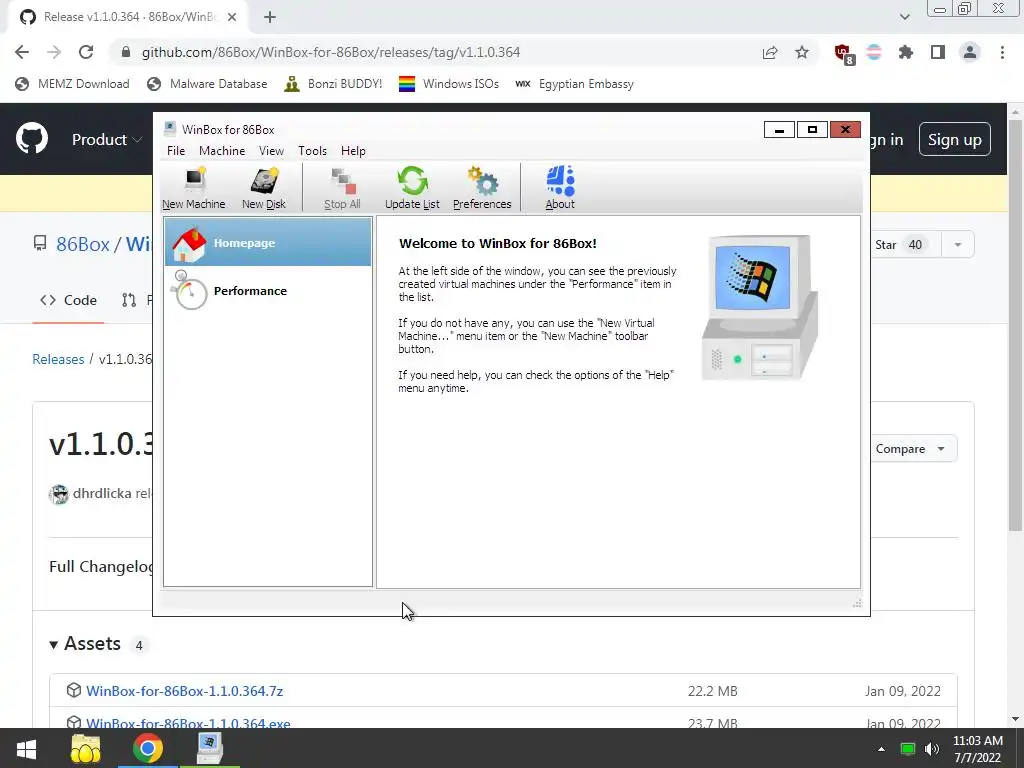Select Homepage item in WinBox sidebar
1024x768 pixels.
click(268, 242)
